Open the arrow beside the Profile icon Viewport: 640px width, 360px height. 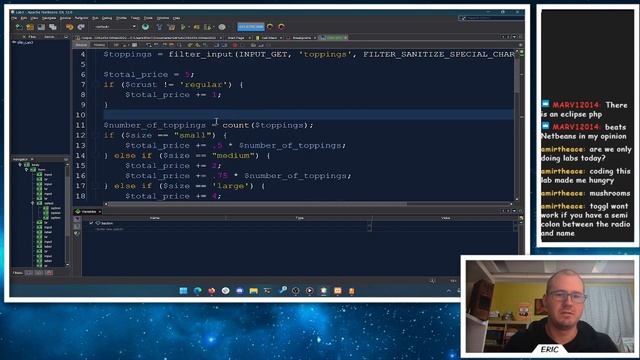click(x=213, y=27)
